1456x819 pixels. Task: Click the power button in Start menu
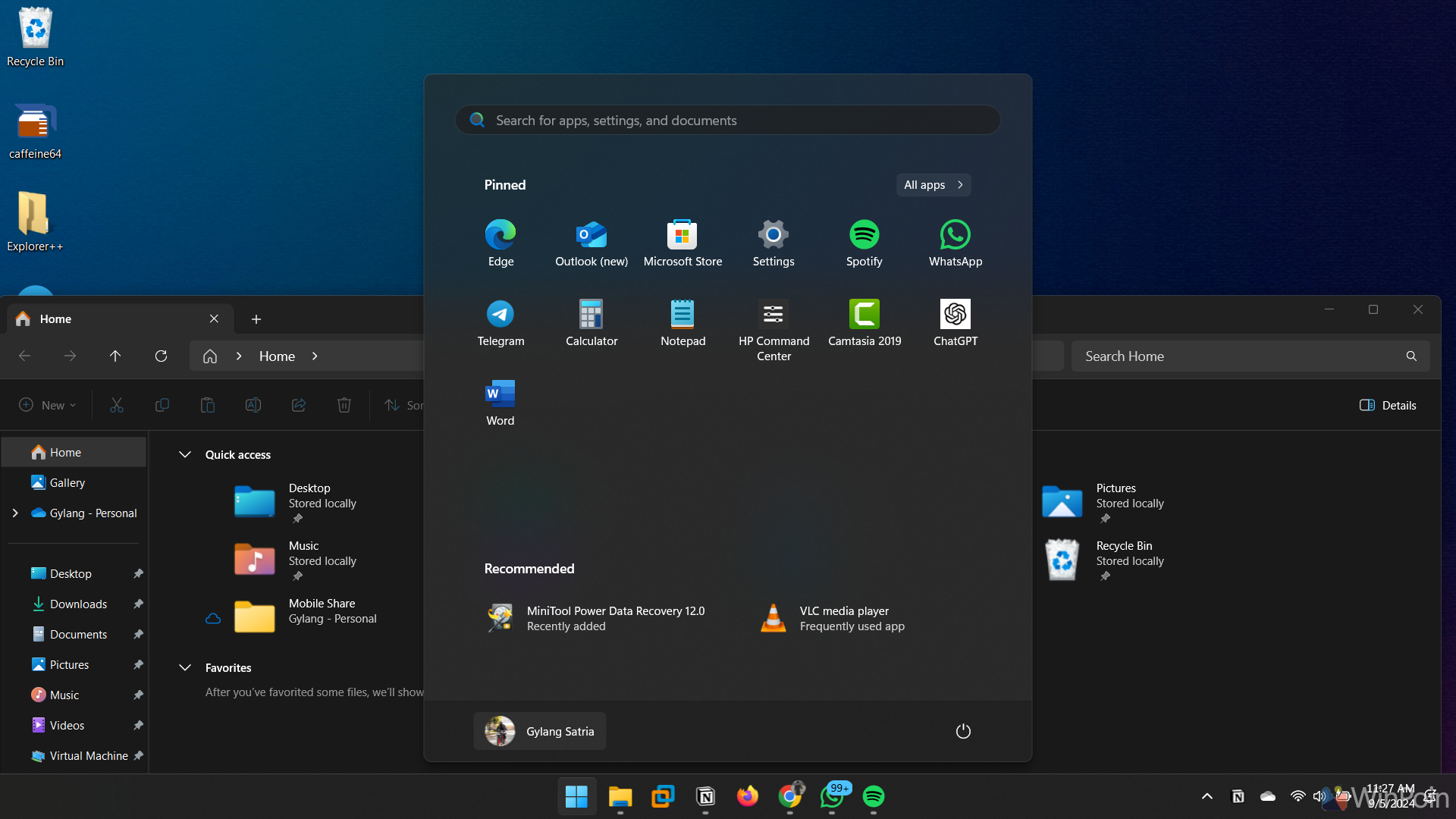coord(963,731)
